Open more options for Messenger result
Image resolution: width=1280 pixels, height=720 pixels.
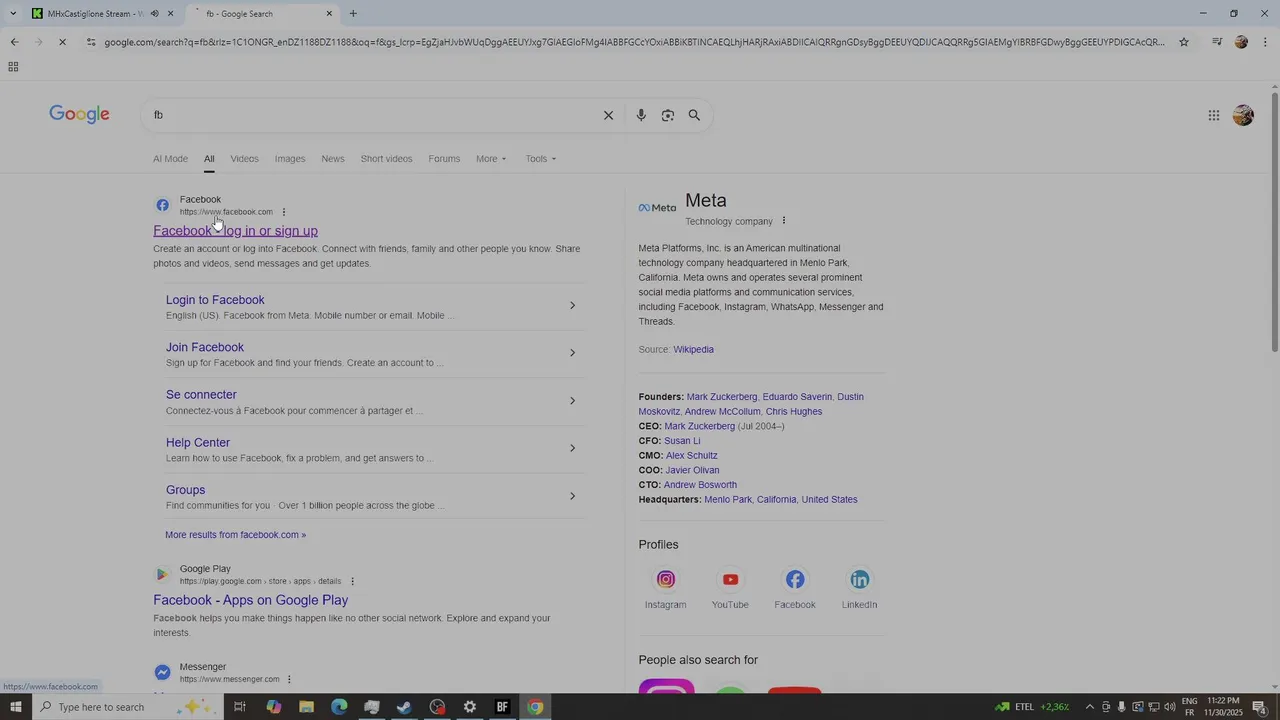(x=289, y=679)
